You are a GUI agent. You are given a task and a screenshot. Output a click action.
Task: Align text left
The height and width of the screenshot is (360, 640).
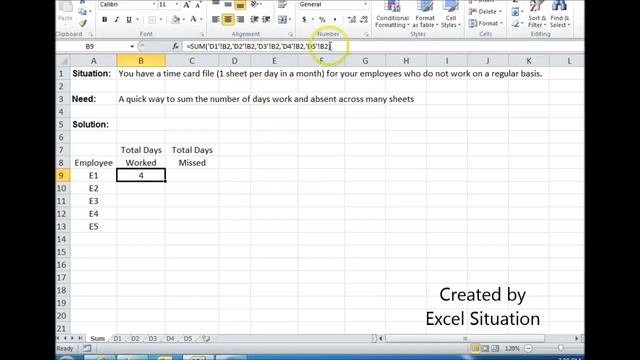(x=216, y=20)
